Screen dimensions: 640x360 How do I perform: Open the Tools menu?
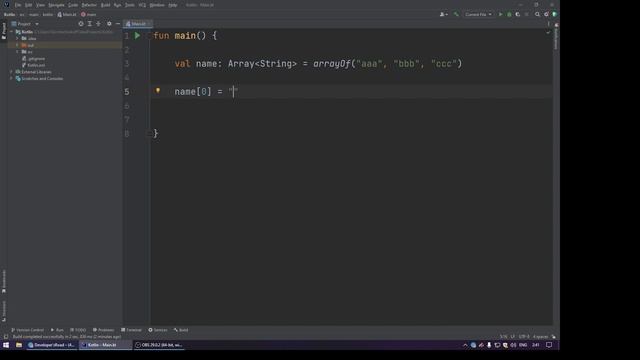(x=130, y=5)
